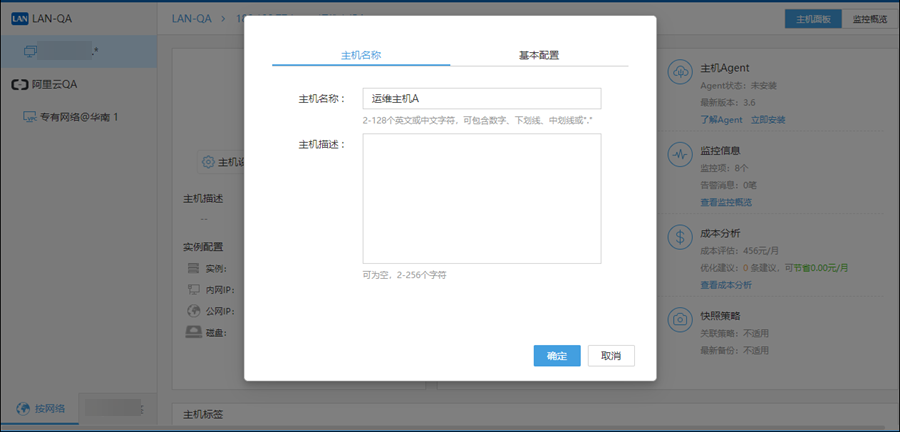Select the 监控概览 view toggle

click(x=871, y=19)
